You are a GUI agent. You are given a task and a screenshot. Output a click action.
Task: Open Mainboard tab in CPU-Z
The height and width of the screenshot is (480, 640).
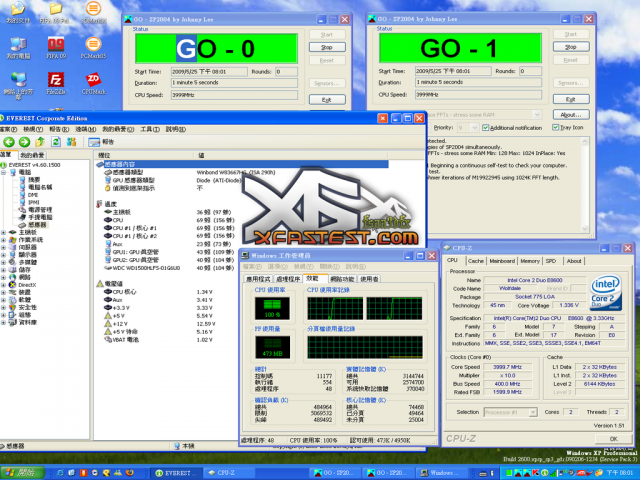pyautogui.click(x=502, y=261)
